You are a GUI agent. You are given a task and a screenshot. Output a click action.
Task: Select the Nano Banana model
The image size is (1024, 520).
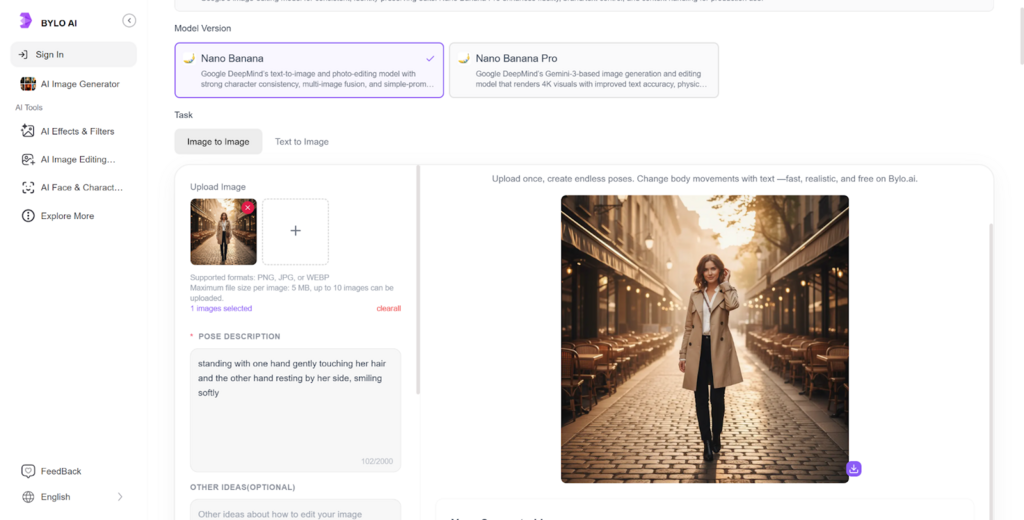[309, 70]
